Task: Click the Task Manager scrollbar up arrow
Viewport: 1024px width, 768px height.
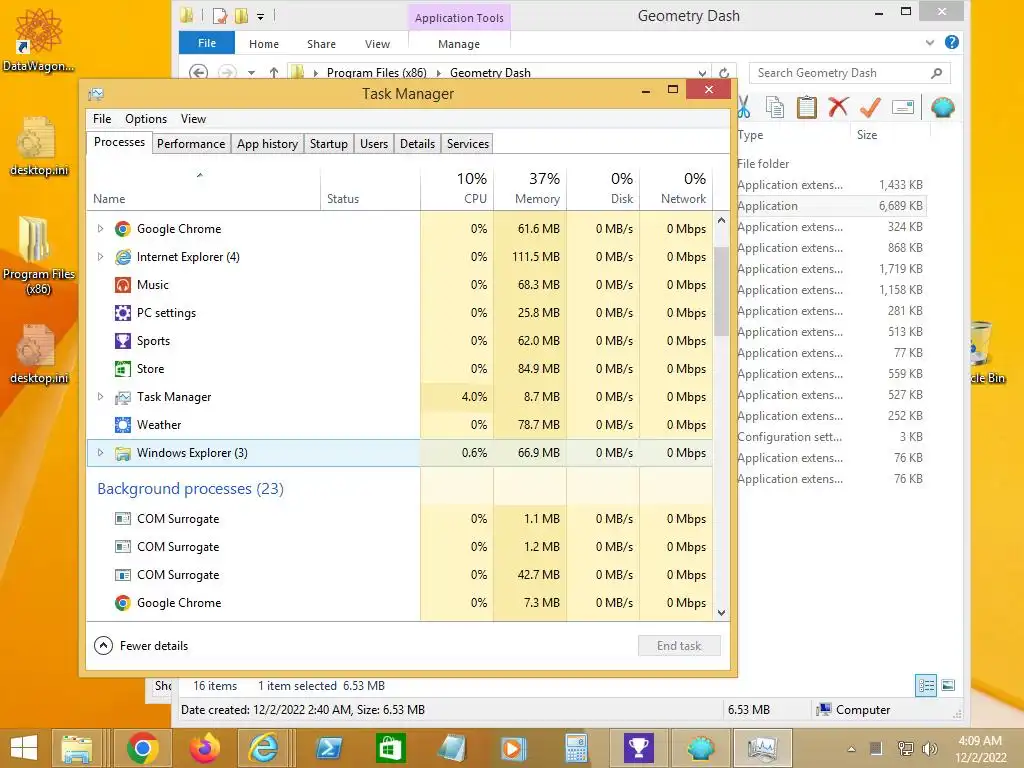Action: click(721, 220)
